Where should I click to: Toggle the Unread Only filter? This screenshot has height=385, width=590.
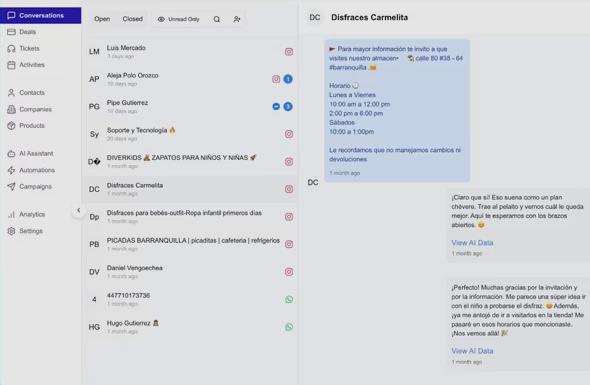(x=179, y=19)
